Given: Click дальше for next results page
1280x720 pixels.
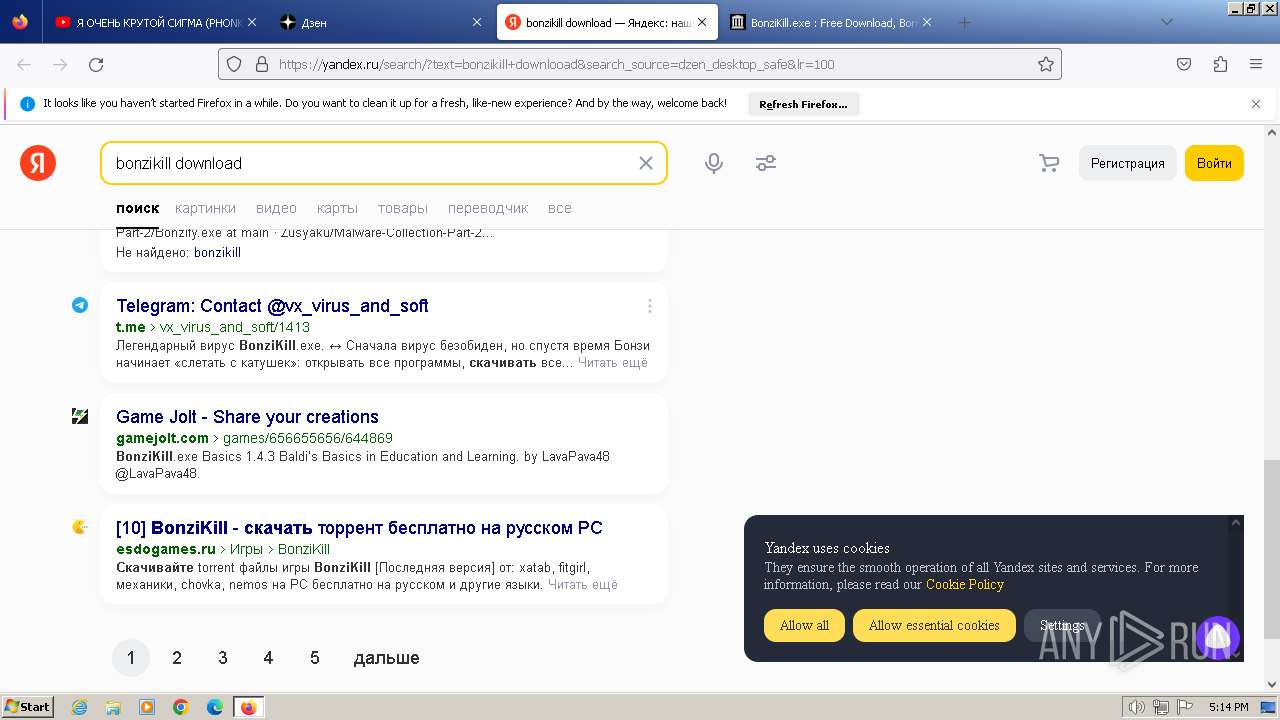Looking at the screenshot, I should (386, 658).
